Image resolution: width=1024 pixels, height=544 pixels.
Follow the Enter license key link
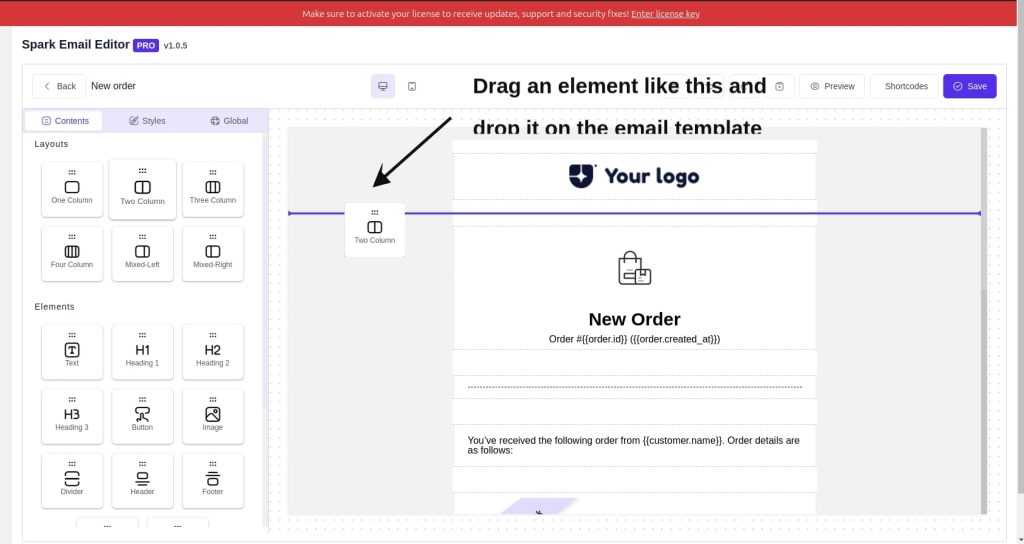pos(665,14)
